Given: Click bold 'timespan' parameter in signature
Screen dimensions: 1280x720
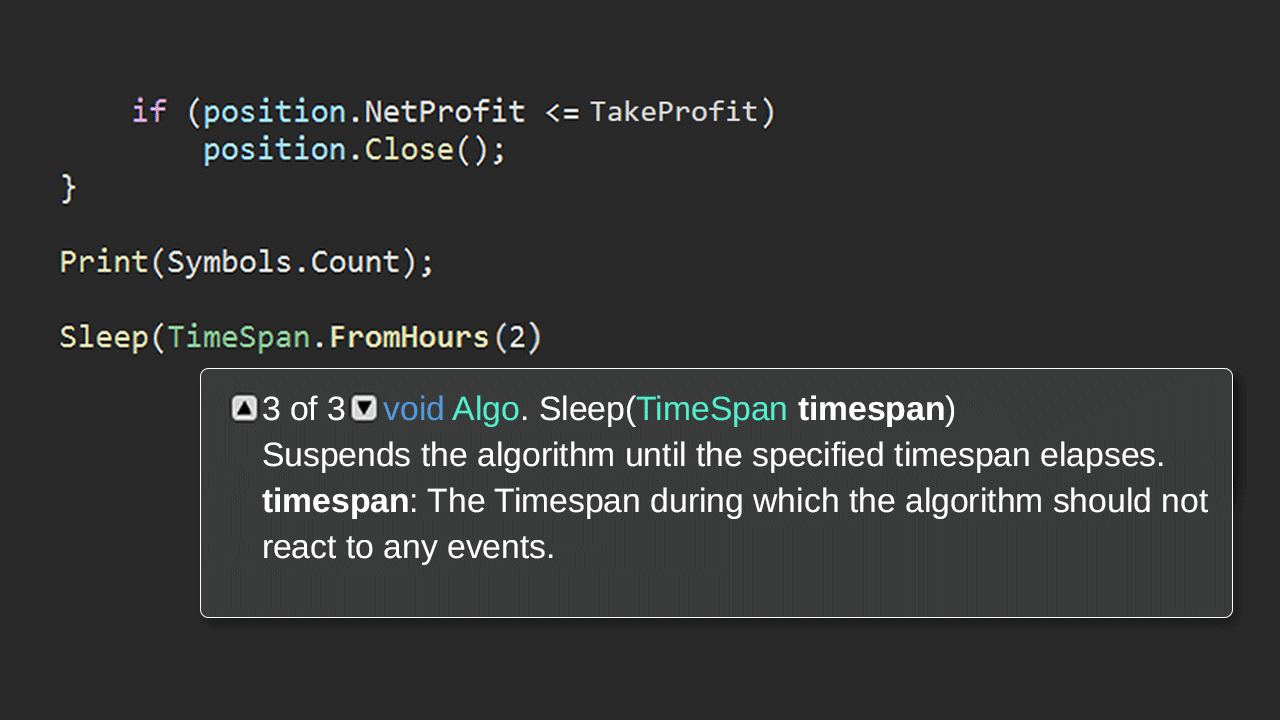Looking at the screenshot, I should 871,409.
